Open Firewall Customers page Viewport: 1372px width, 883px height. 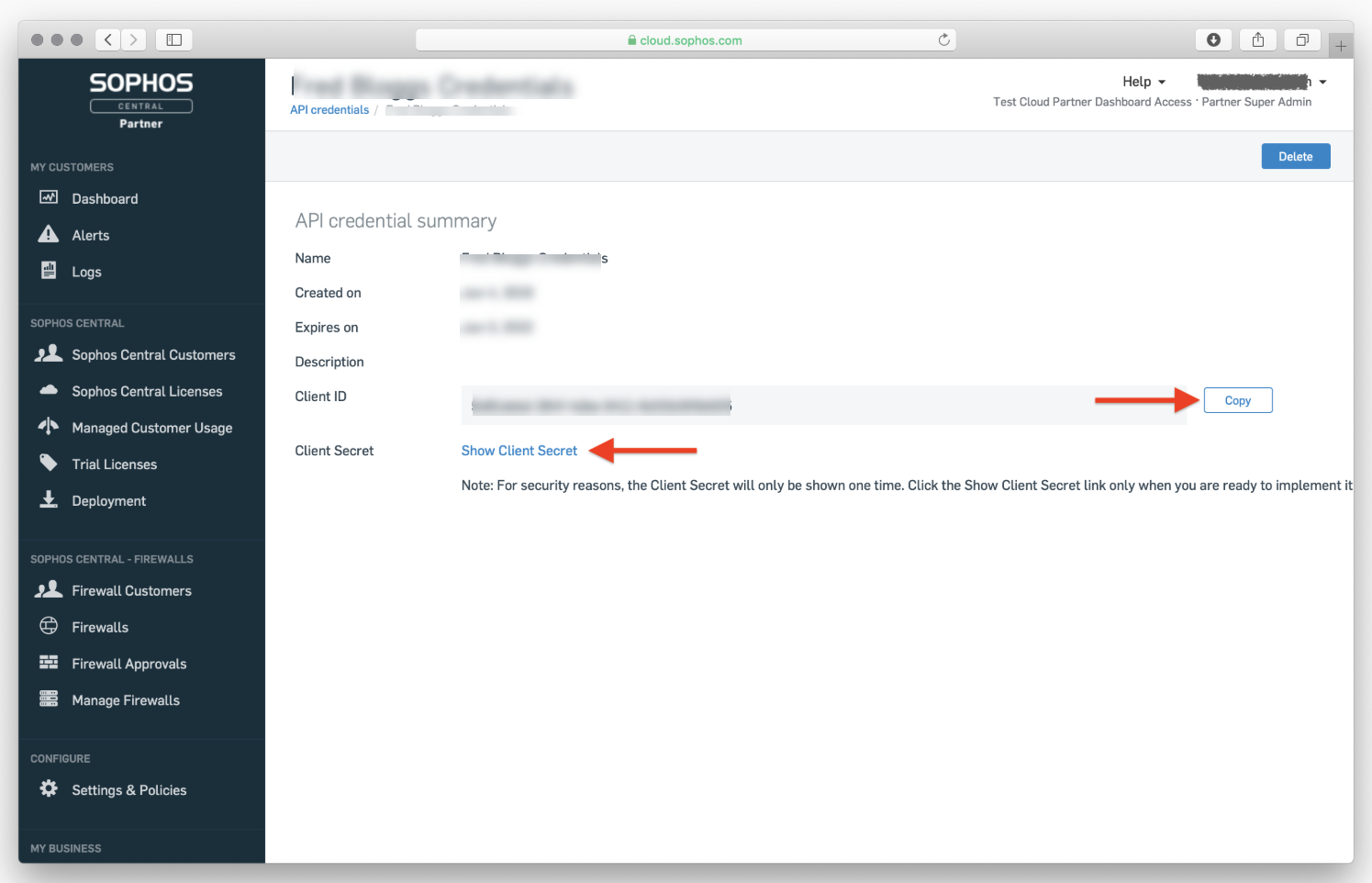[131, 591]
